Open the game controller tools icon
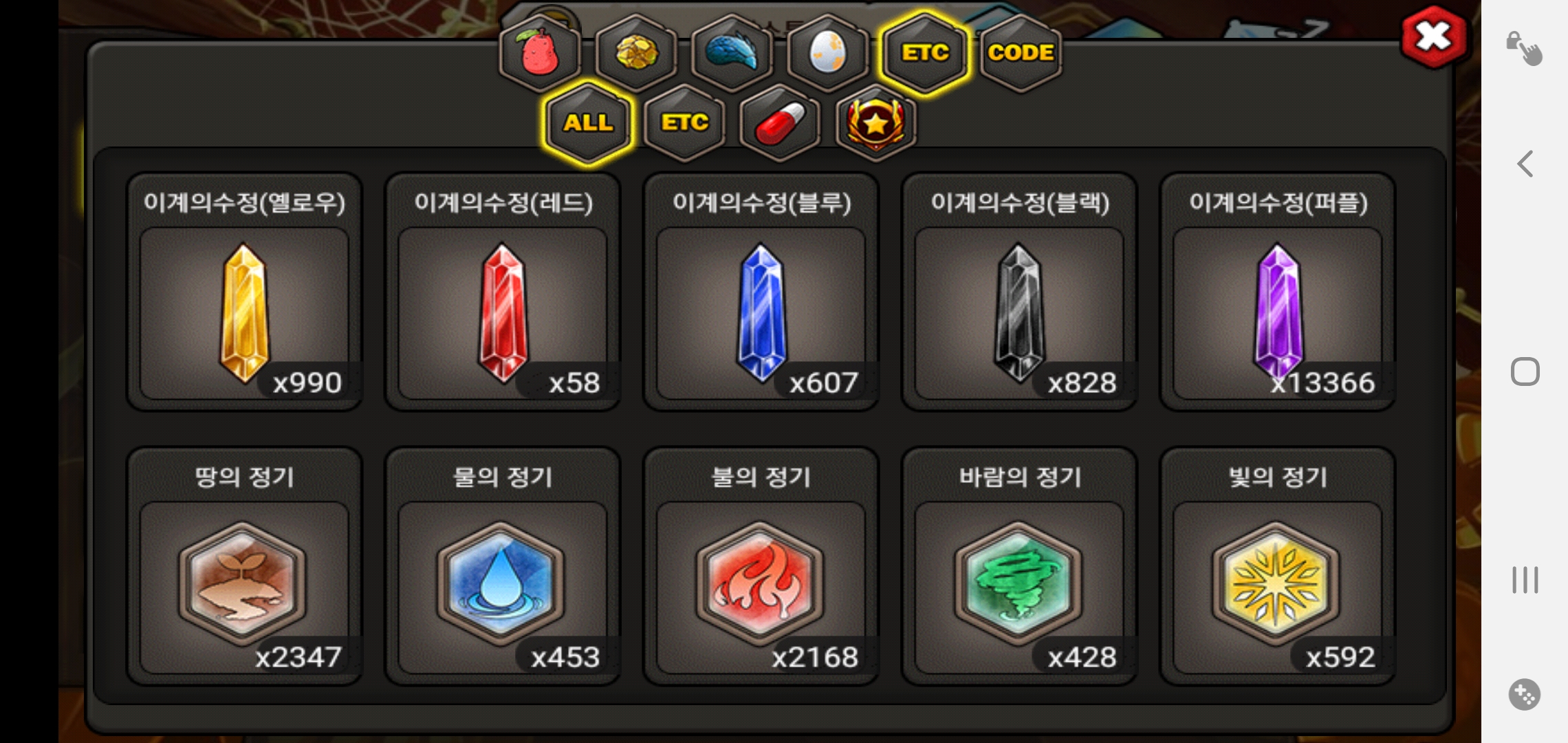This screenshot has height=743, width=1568. pos(1525,694)
